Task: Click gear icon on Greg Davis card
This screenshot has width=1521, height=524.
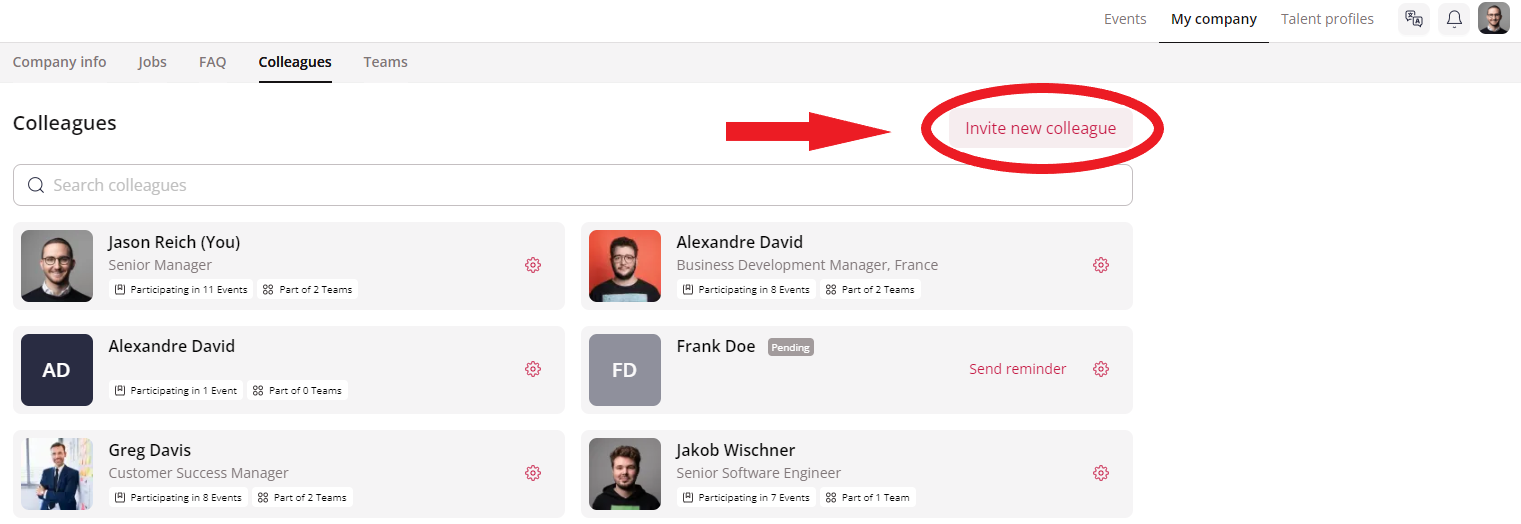Action: point(533,473)
